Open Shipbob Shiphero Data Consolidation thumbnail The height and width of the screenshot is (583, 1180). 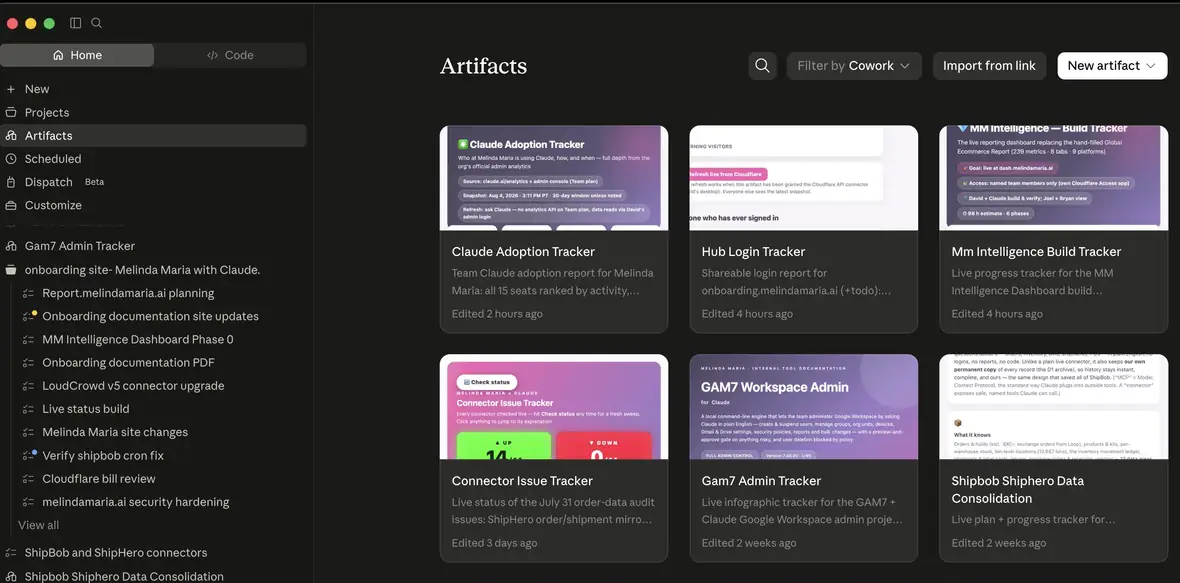[1054, 406]
